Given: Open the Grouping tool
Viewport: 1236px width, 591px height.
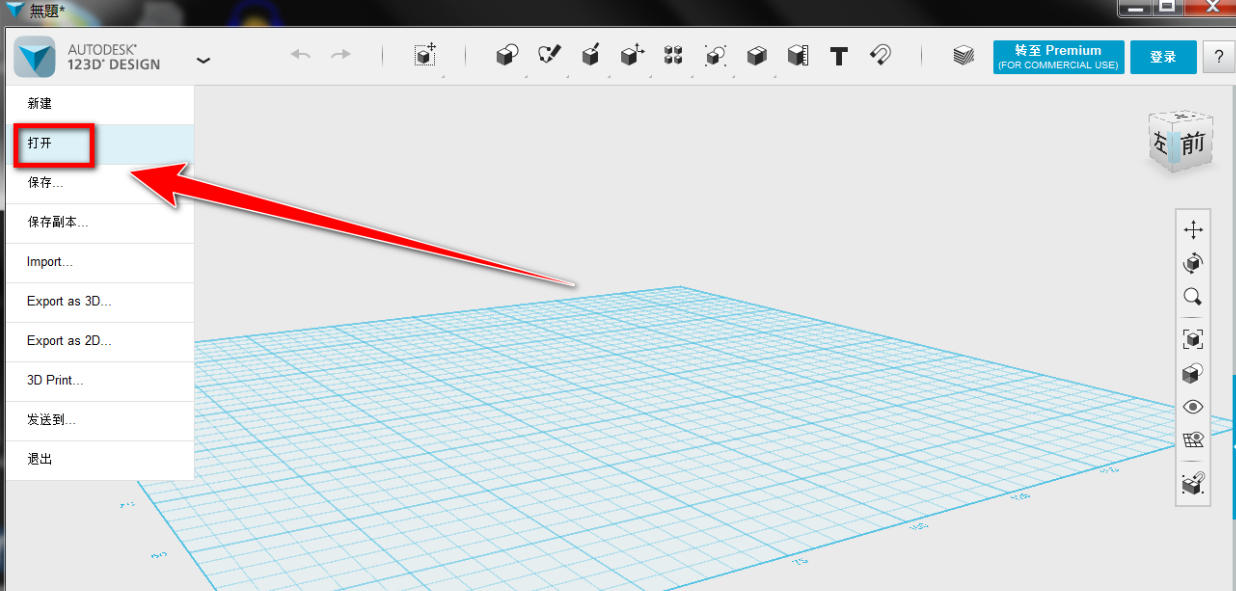Looking at the screenshot, I should coord(715,56).
